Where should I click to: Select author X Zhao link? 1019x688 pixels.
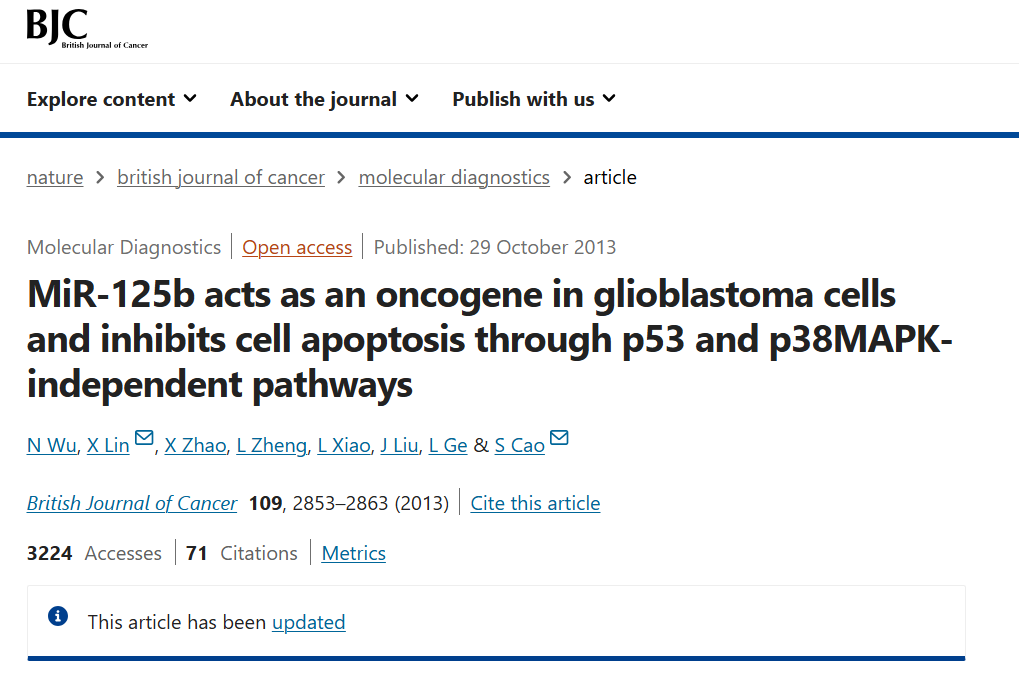tap(196, 446)
